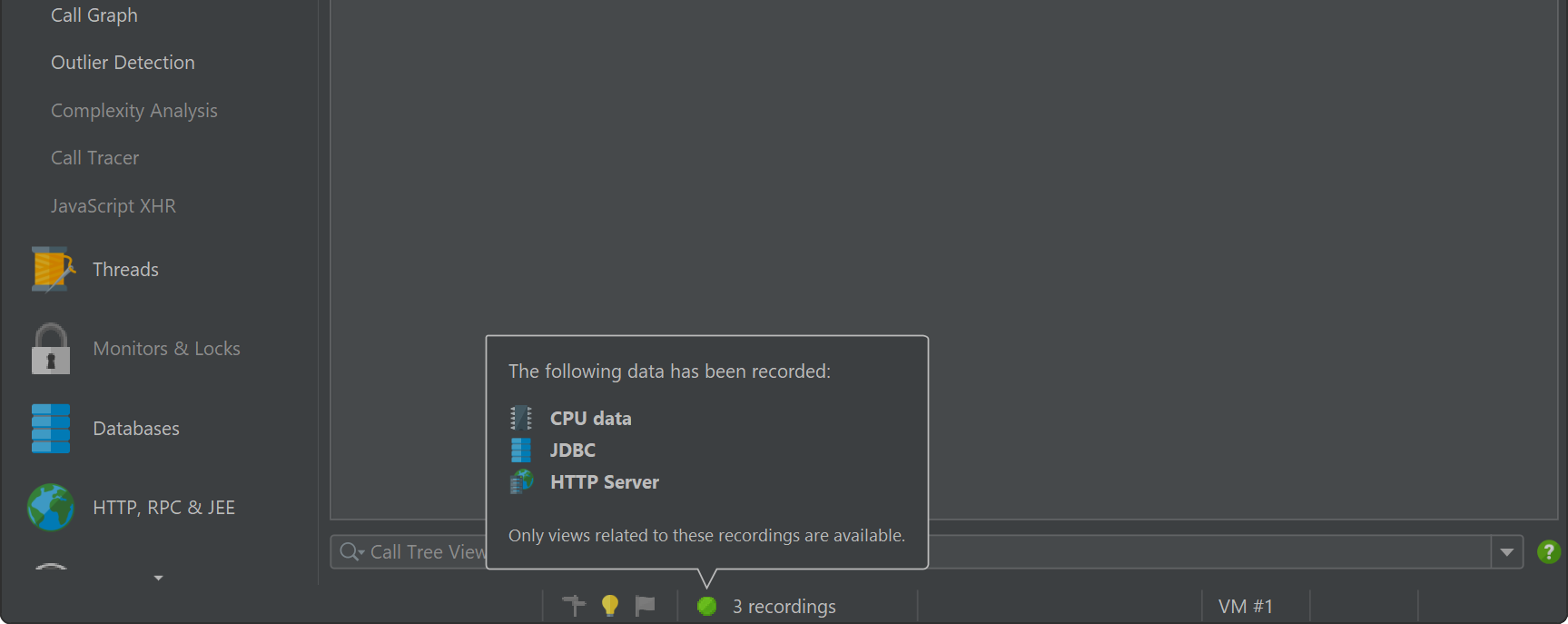Click the lightbulb icon in status bar
The image size is (1568, 624).
[610, 606]
